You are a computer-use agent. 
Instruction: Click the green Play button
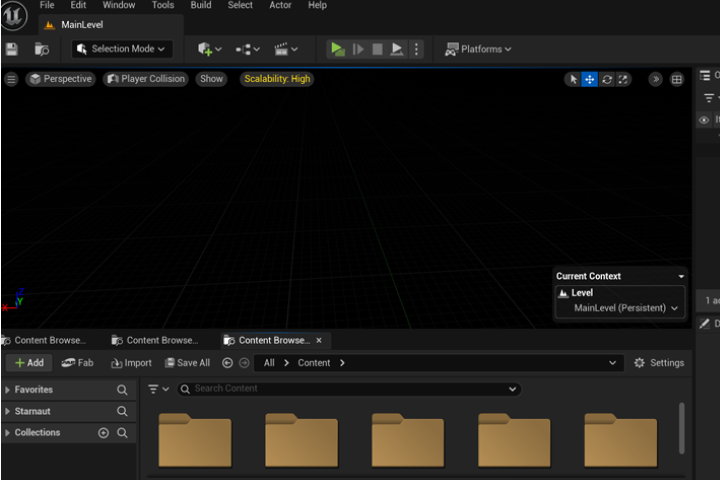click(x=338, y=49)
